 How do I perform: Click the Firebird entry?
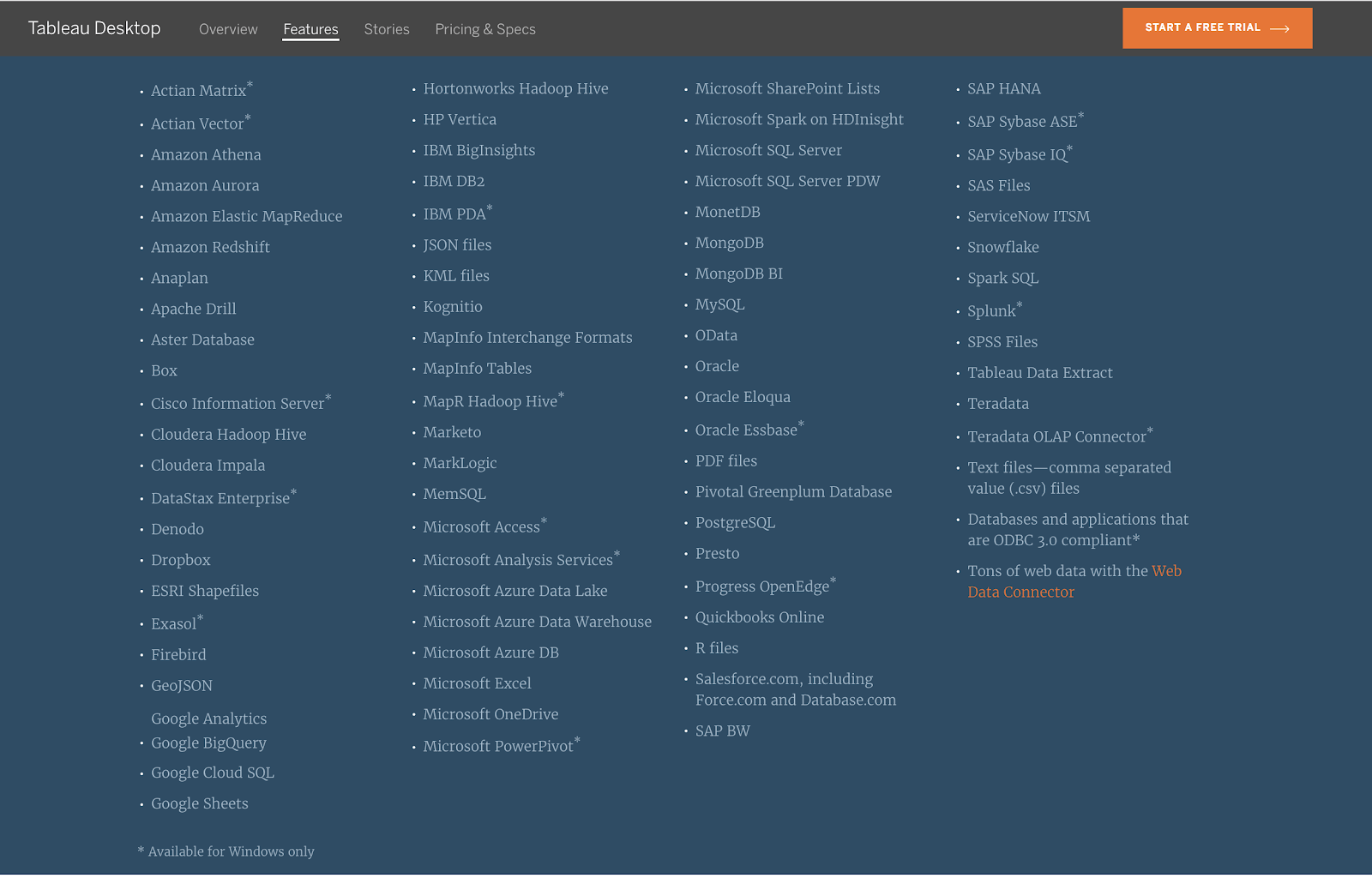click(x=178, y=654)
